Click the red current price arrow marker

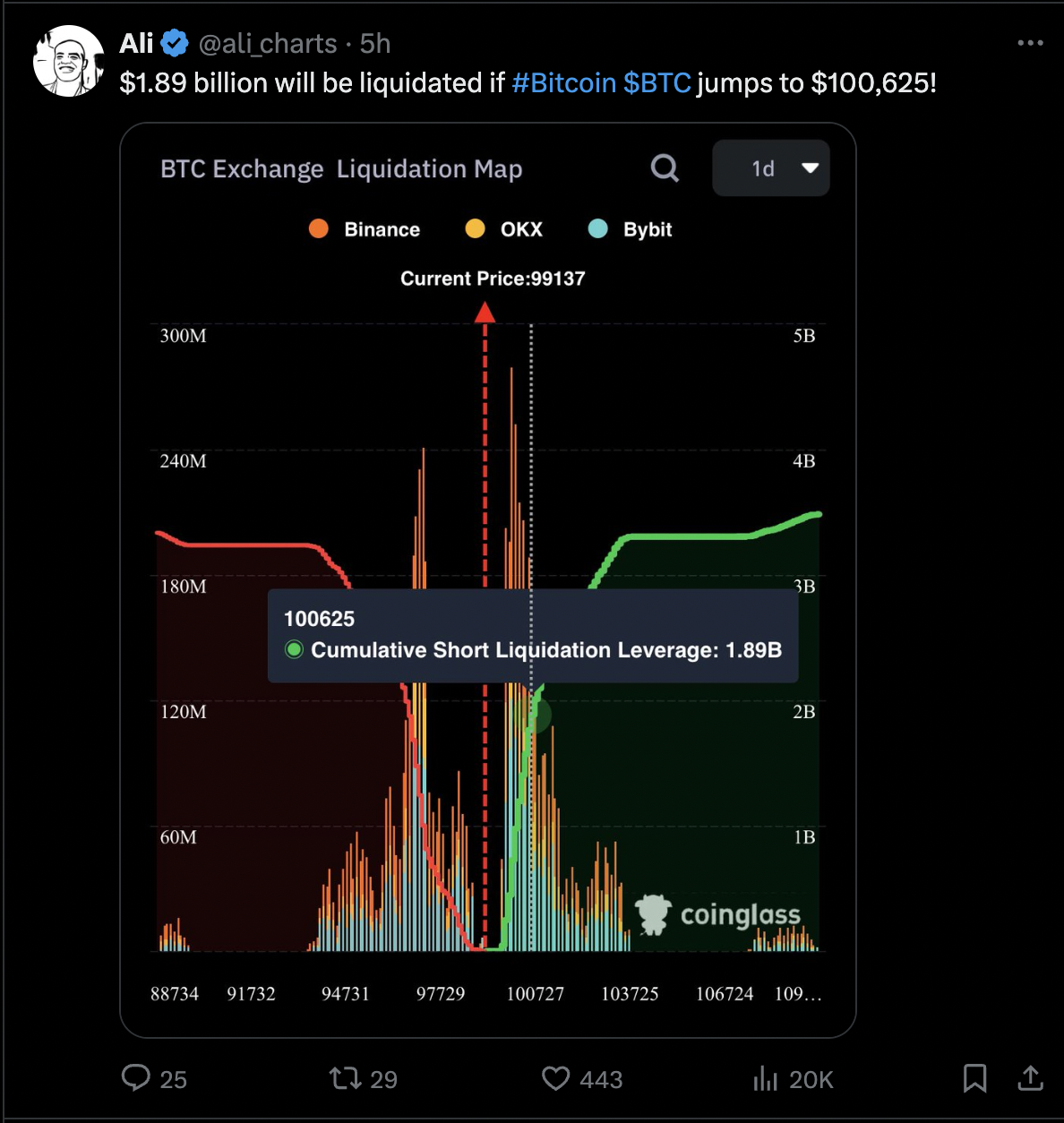click(485, 313)
